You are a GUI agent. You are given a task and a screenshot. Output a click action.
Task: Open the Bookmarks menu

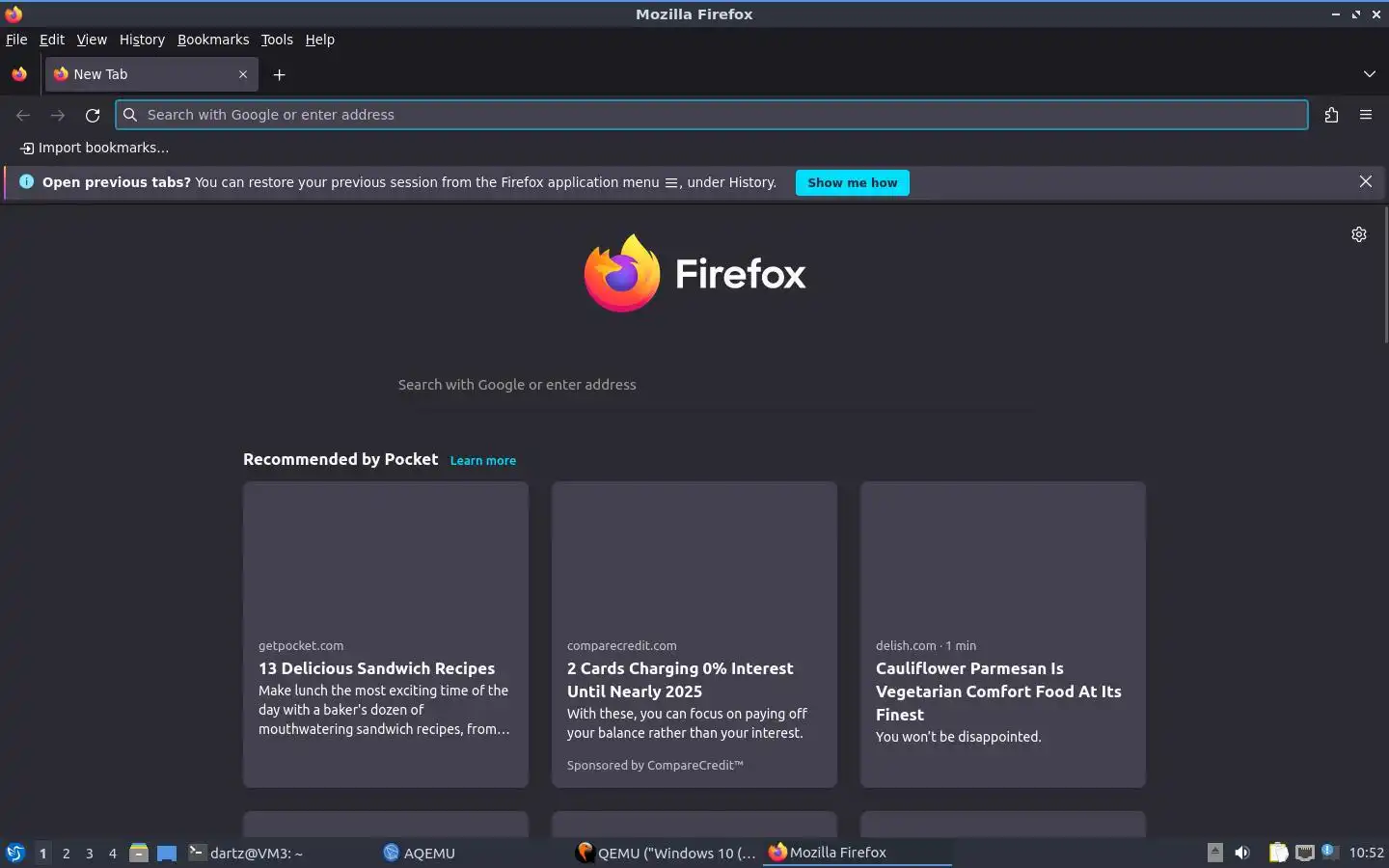pyautogui.click(x=213, y=40)
